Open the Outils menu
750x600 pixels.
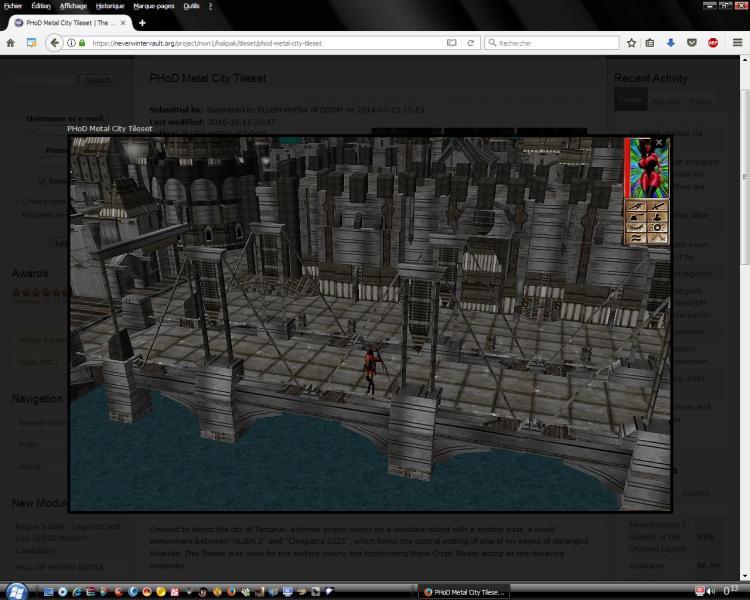[x=191, y=6]
